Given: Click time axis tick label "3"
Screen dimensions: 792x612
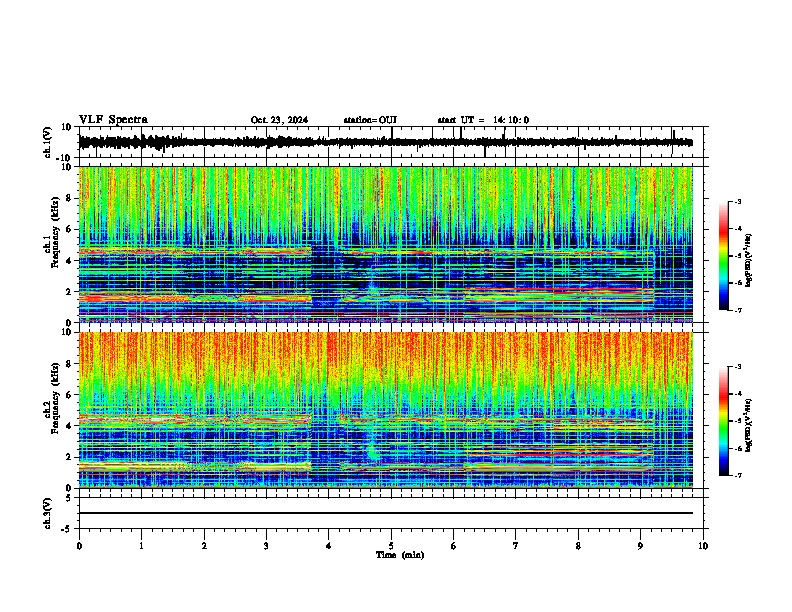Looking at the screenshot, I should (266, 546).
